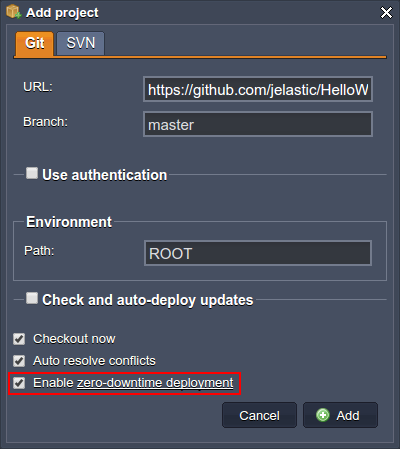Switch to the SVN tab
Viewport: 400px width, 449px height.
tap(81, 43)
